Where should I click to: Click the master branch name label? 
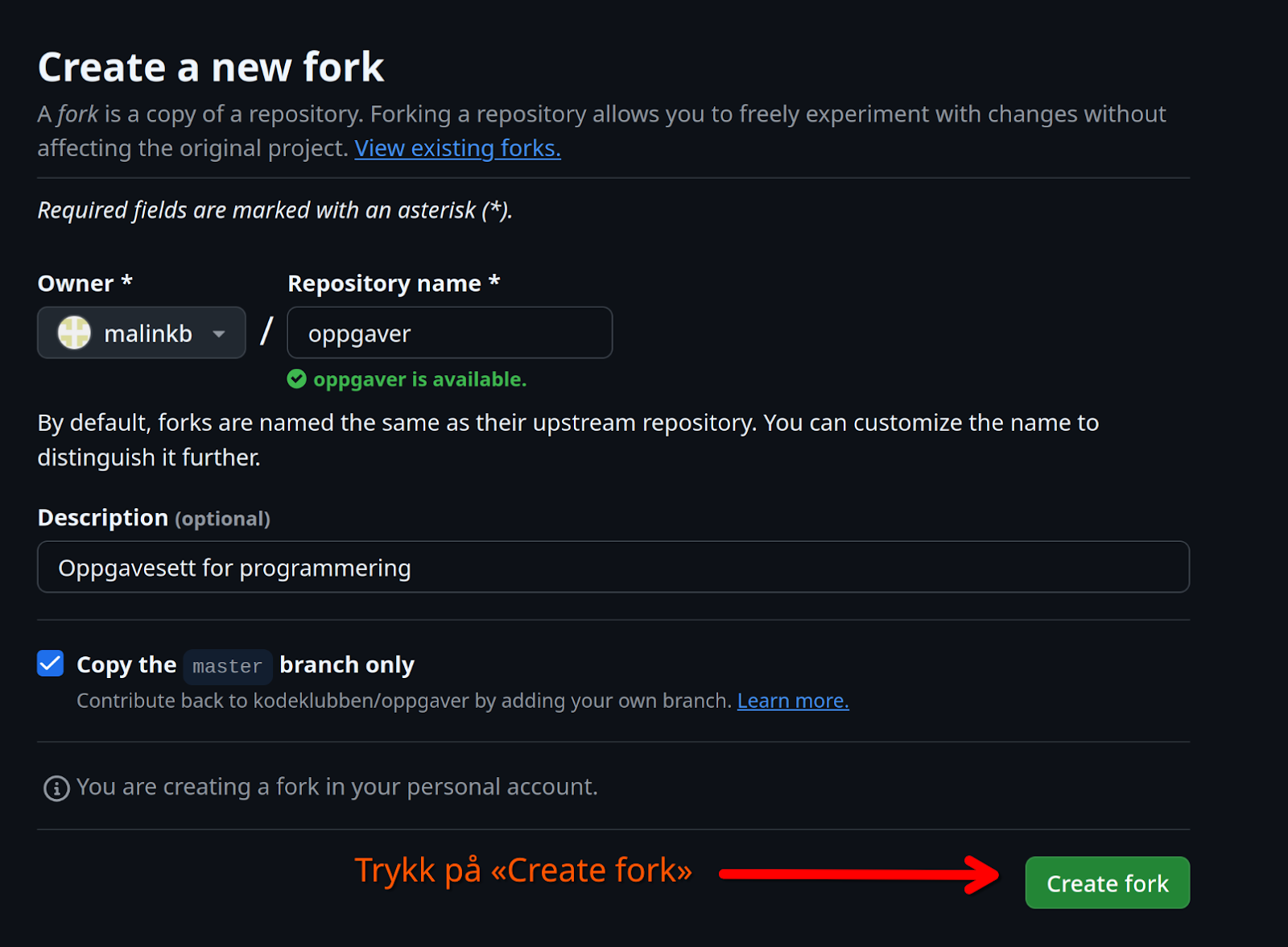pos(228,667)
